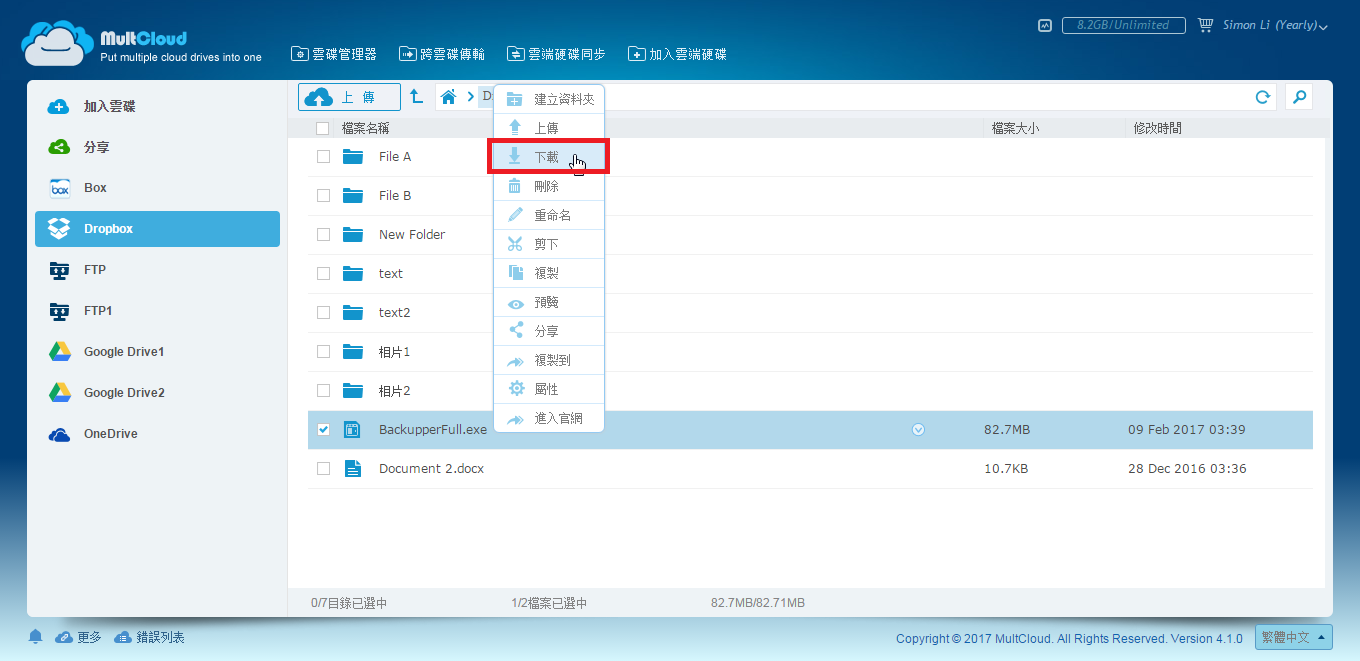Screen dimensions: 1360x661
Task: Expand the BackupperFull.exe row dropdown arrow
Action: click(918, 430)
